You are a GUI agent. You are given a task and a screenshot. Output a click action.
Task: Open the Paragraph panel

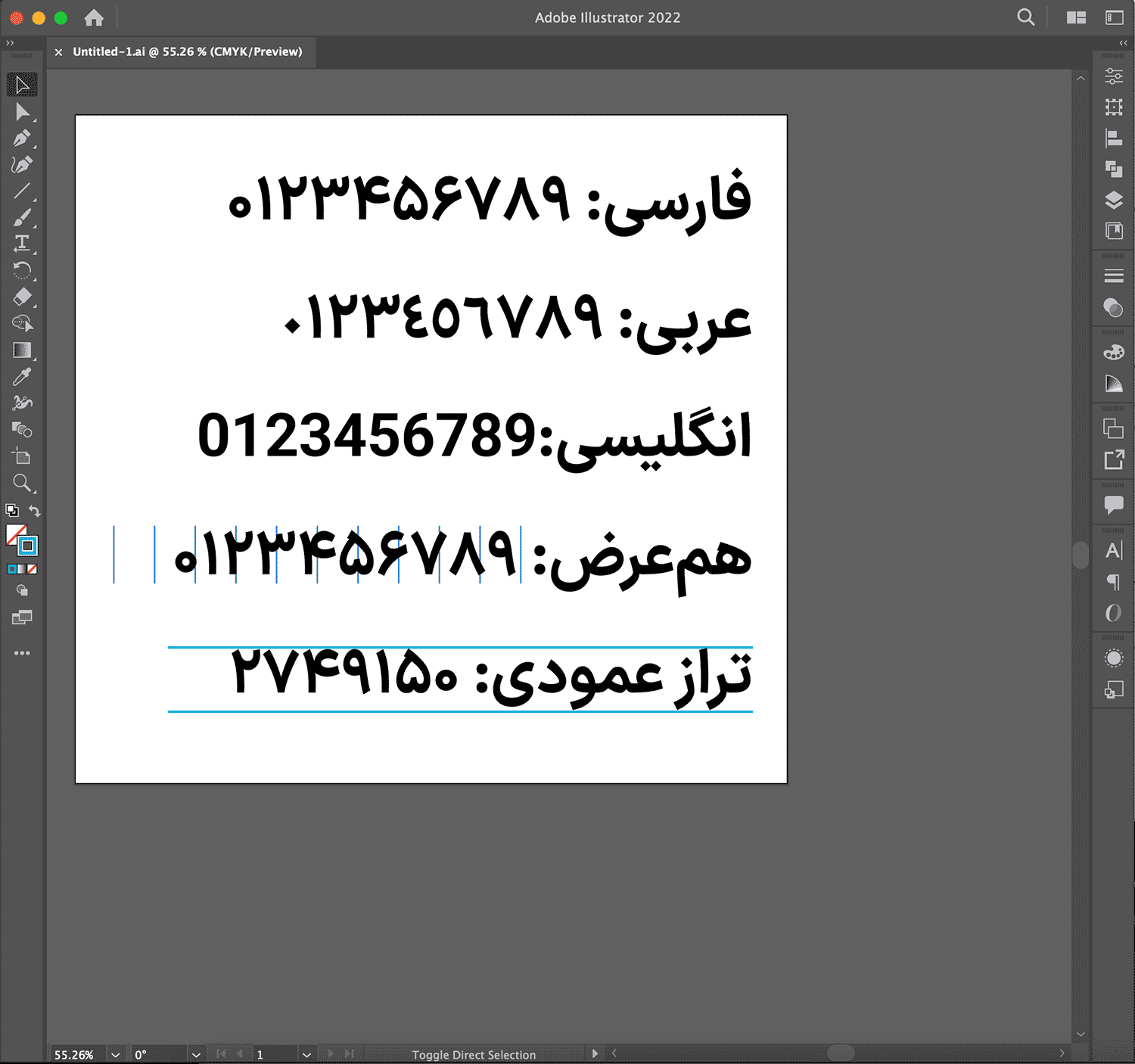point(1114,581)
